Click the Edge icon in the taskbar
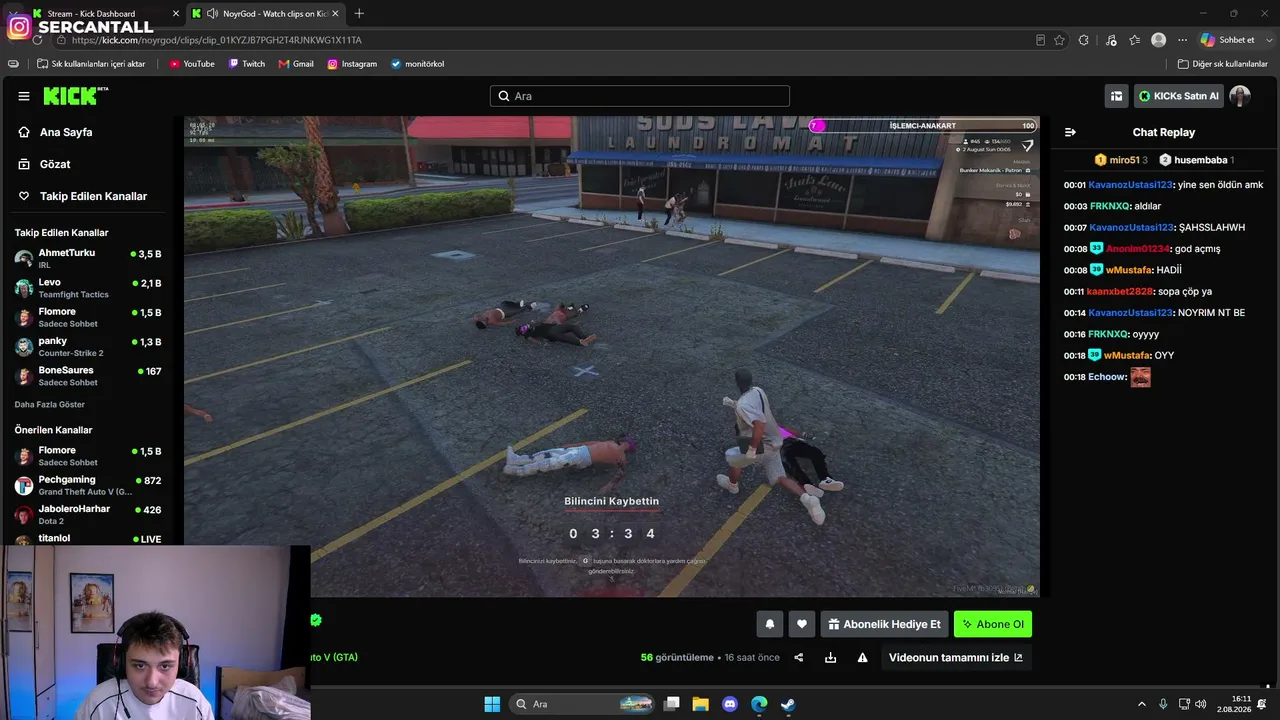This screenshot has height=720, width=1280. pos(759,704)
